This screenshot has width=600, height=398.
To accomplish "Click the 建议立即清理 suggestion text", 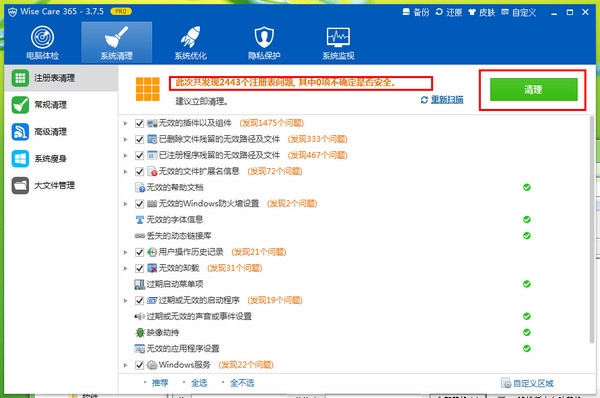I will pyautogui.click(x=201, y=101).
